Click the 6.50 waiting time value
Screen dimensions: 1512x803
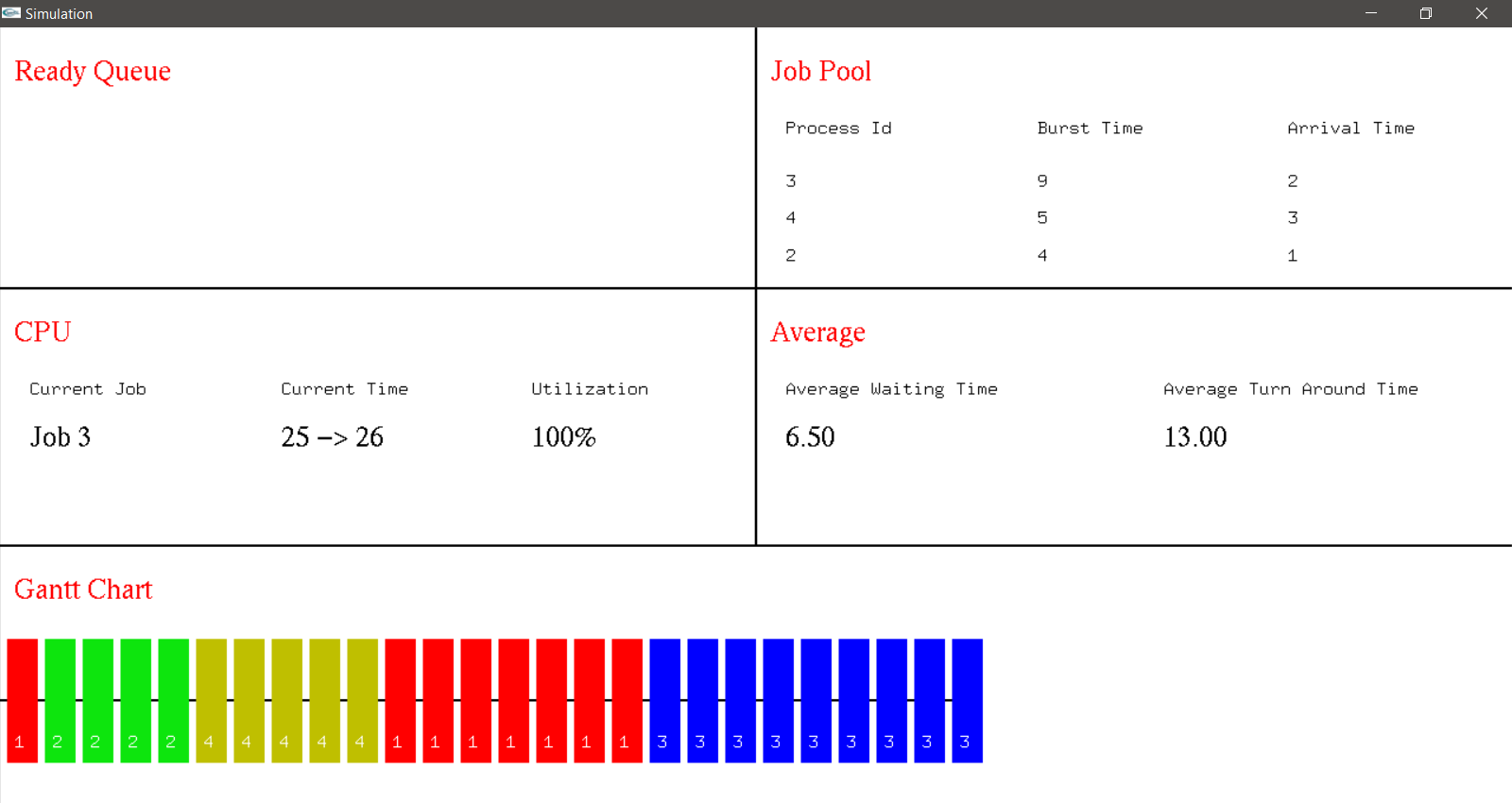[810, 436]
